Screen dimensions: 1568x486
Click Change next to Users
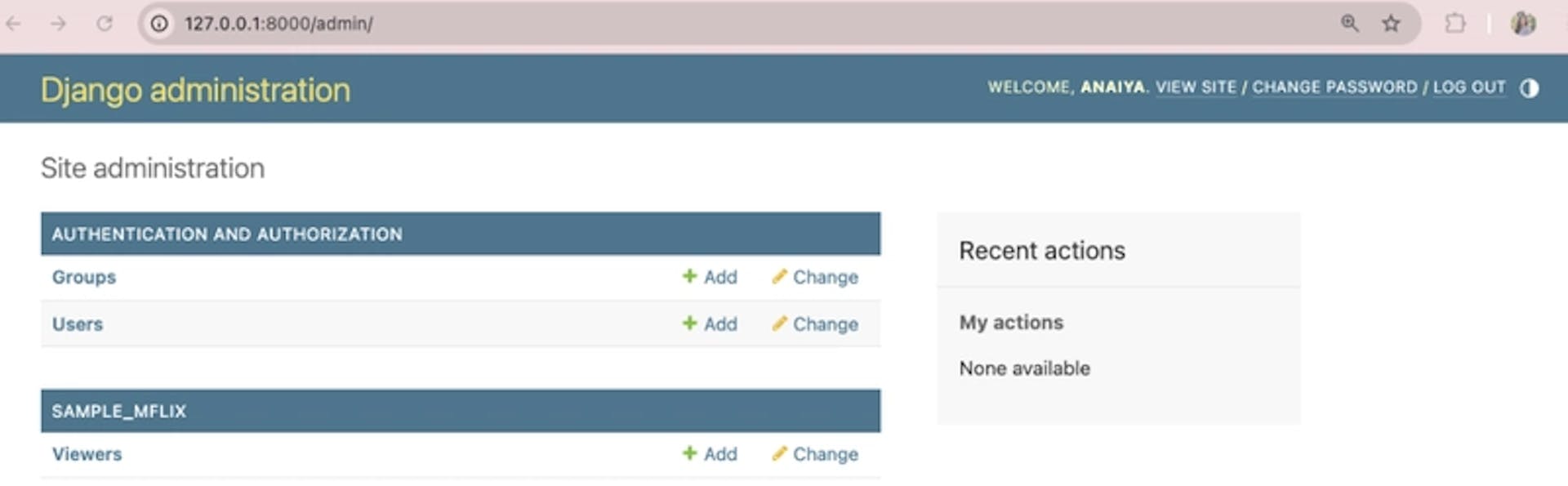[815, 324]
